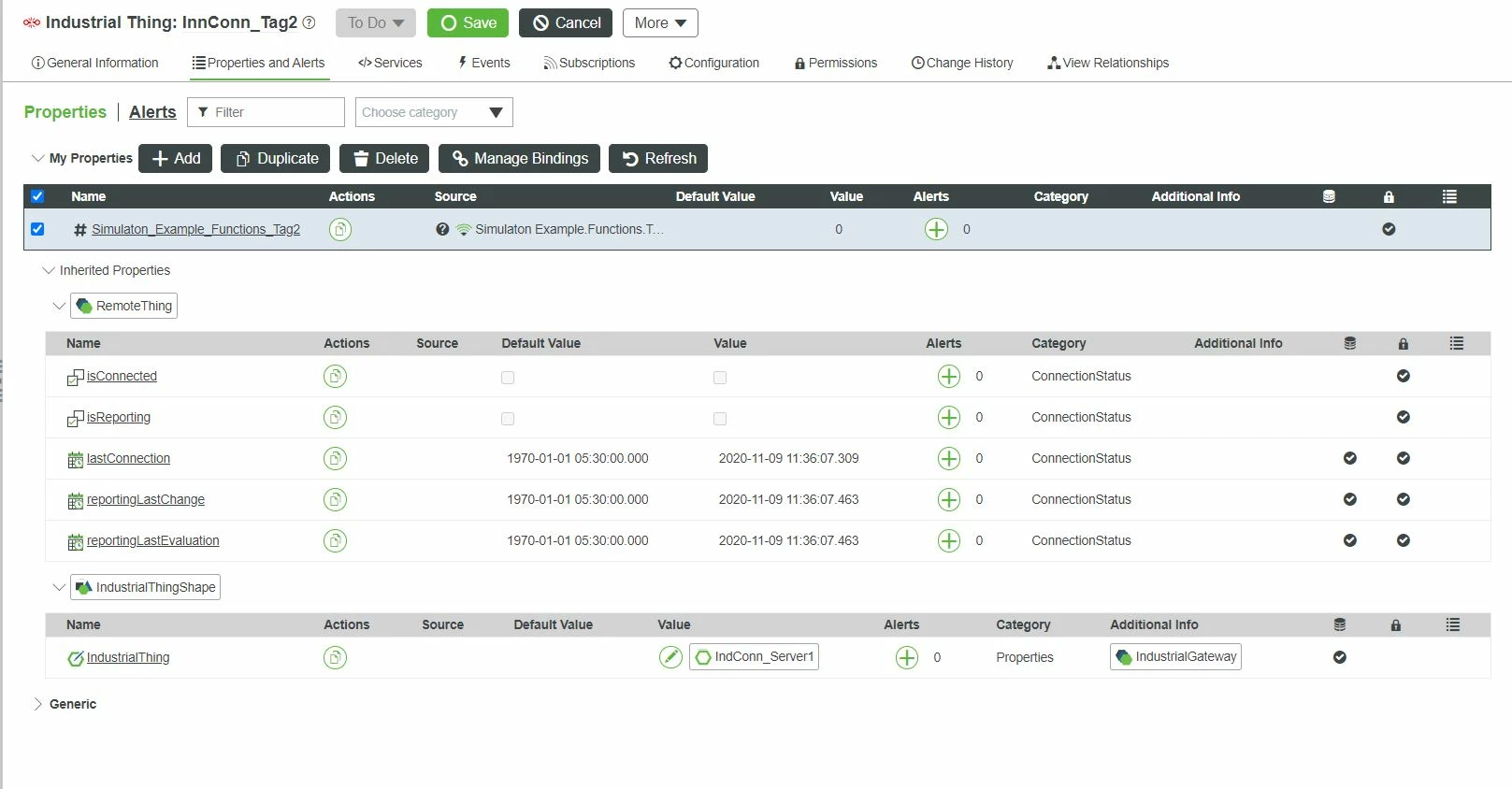Add alert for Simulaton_Example_Functions_Tag2 property
The height and width of the screenshot is (789, 1512).
pyautogui.click(x=936, y=229)
